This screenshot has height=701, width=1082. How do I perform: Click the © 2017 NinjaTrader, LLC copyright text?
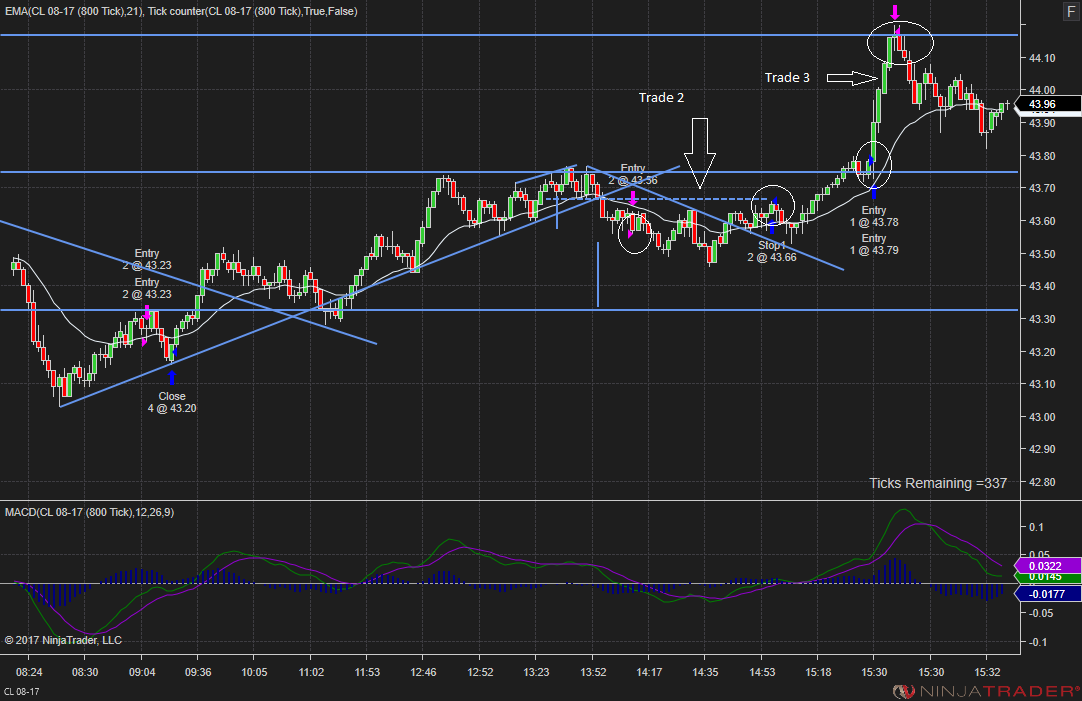[63, 640]
